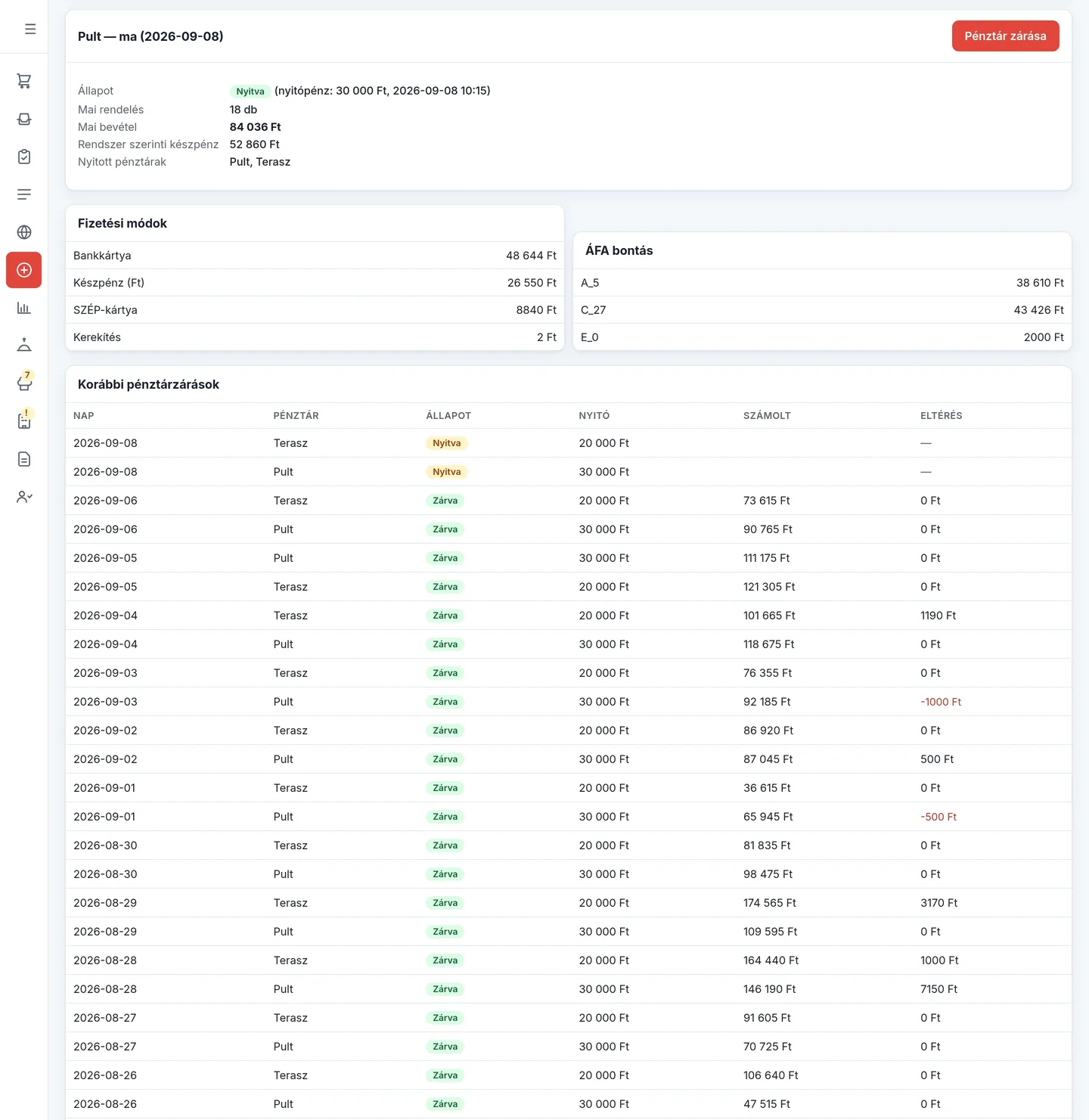
Task: Click the ELTÉRÉS column header
Action: tap(941, 416)
